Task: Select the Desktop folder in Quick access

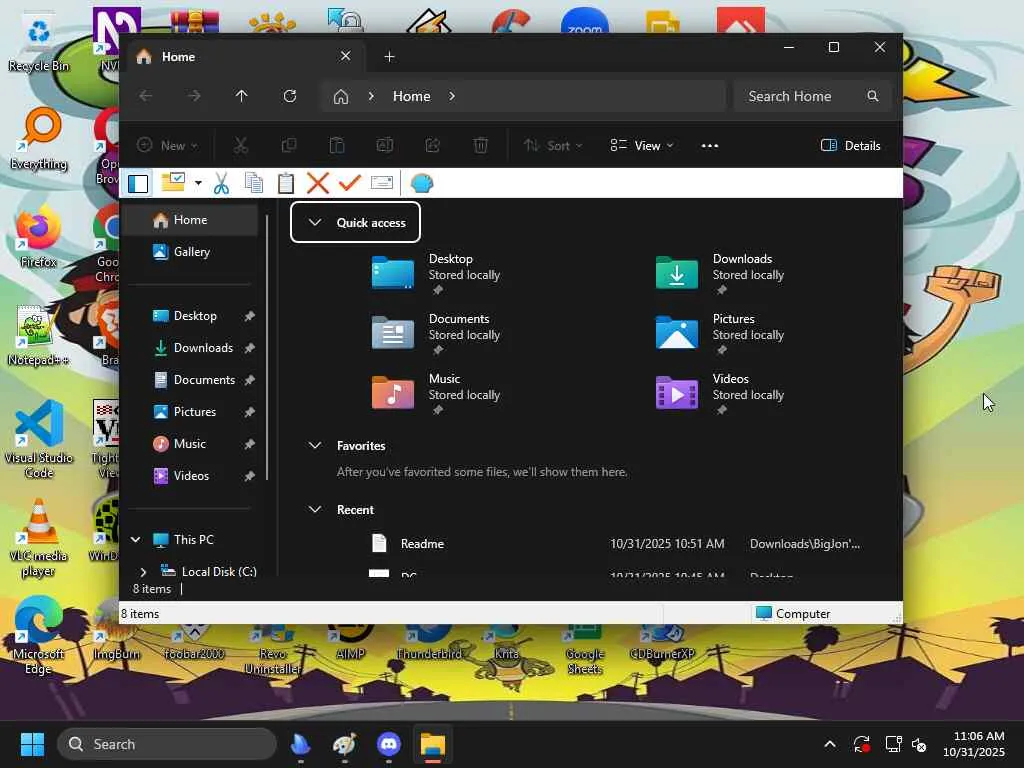Action: tap(438, 274)
